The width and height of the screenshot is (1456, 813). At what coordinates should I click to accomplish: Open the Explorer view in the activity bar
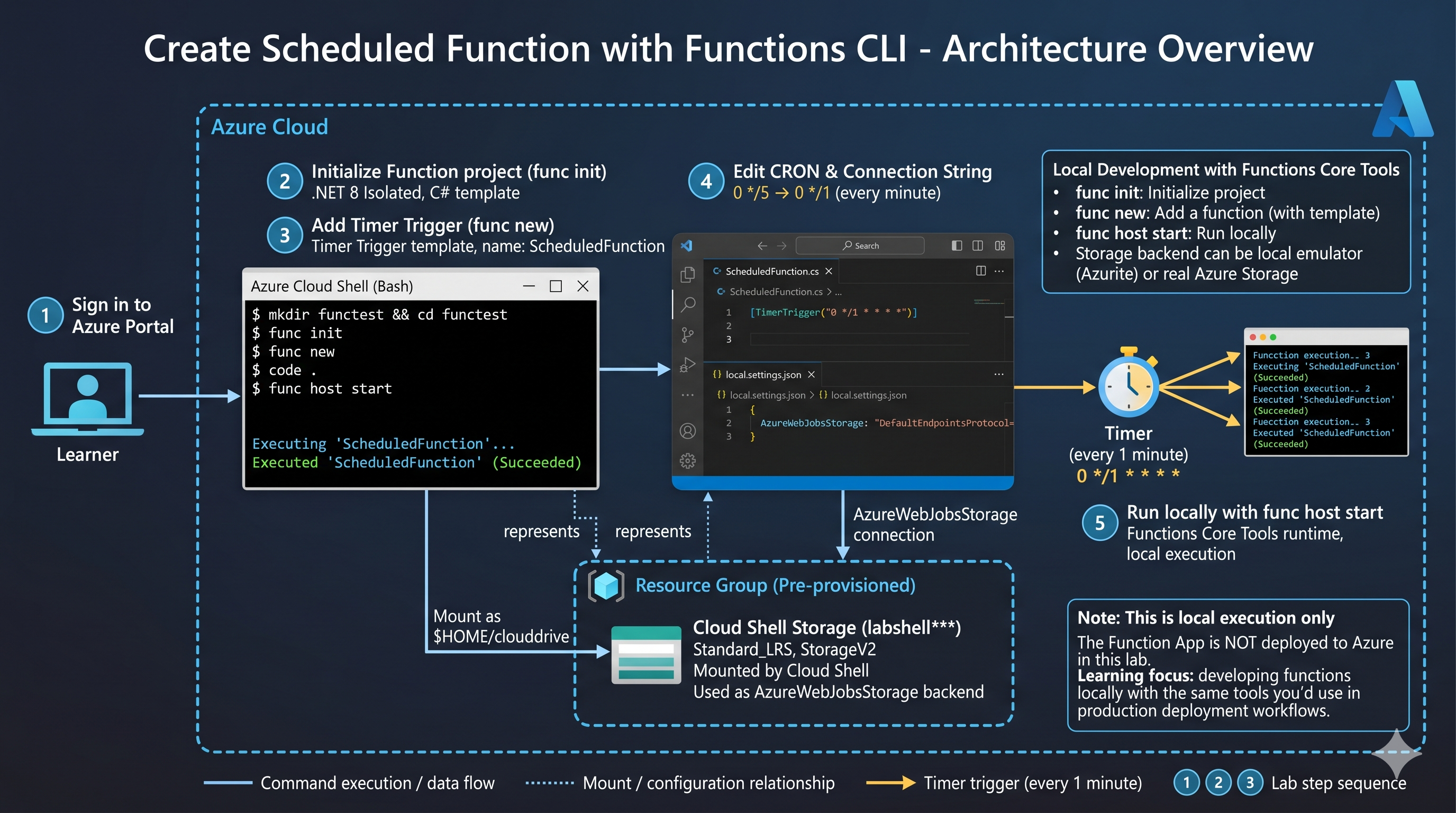pyautogui.click(x=687, y=274)
